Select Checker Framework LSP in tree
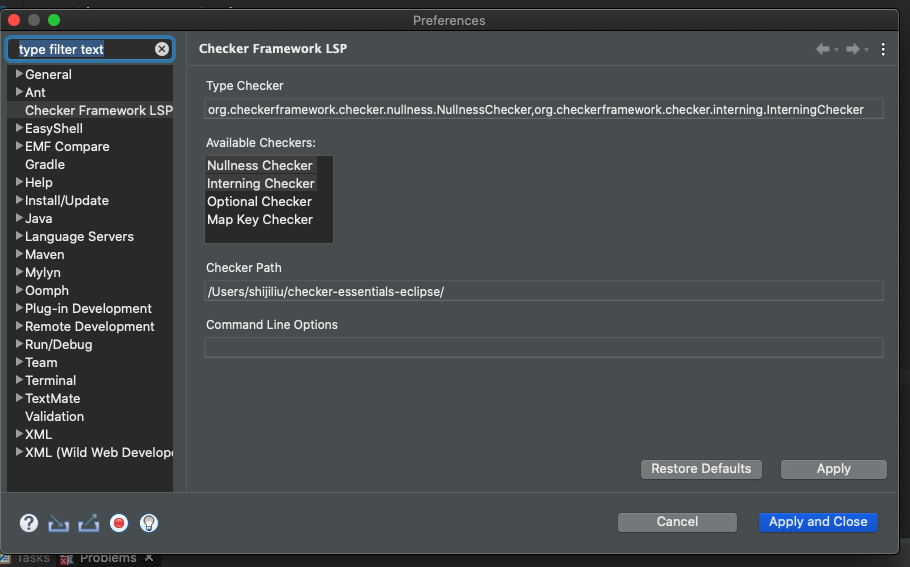Screen dimensions: 910x567 point(99,110)
